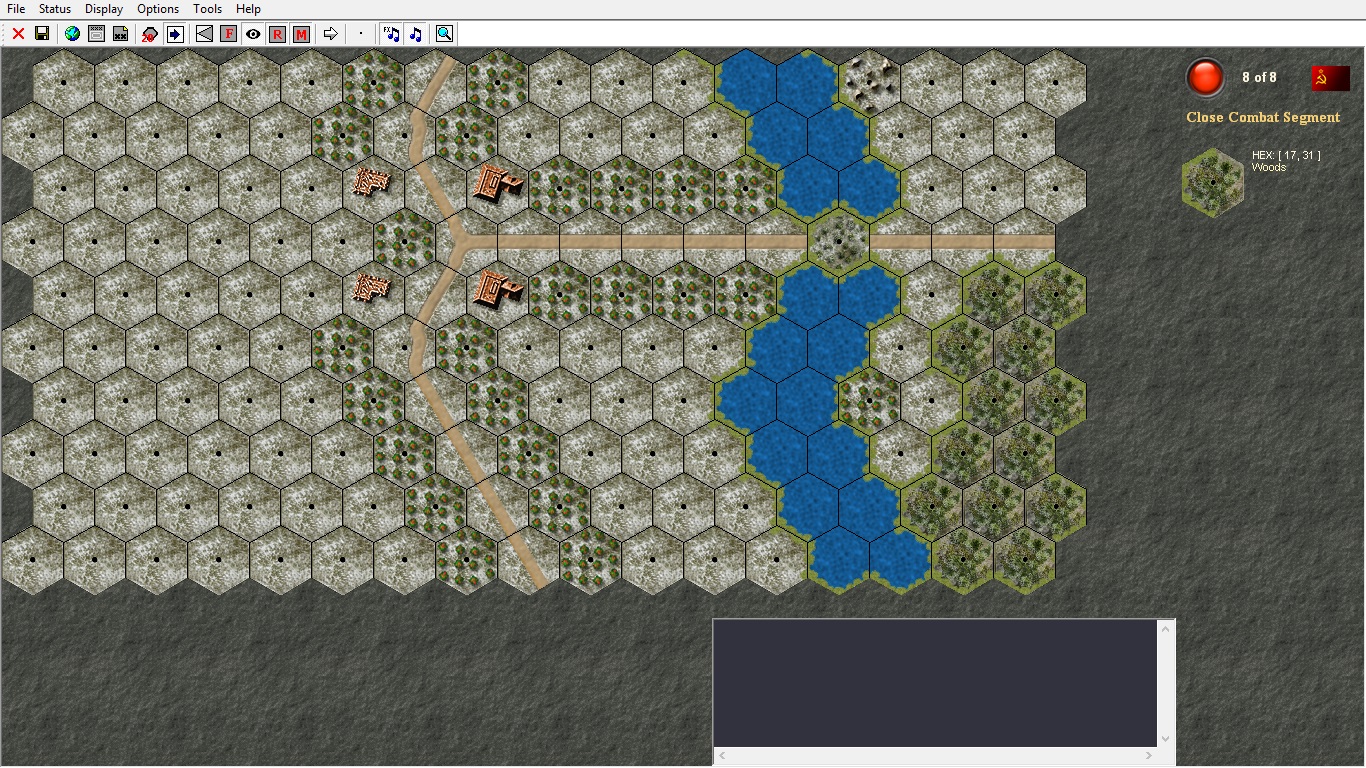Toggle sound effects with the FX note icon
Image resolution: width=1366 pixels, height=768 pixels.
pyautogui.click(x=391, y=34)
